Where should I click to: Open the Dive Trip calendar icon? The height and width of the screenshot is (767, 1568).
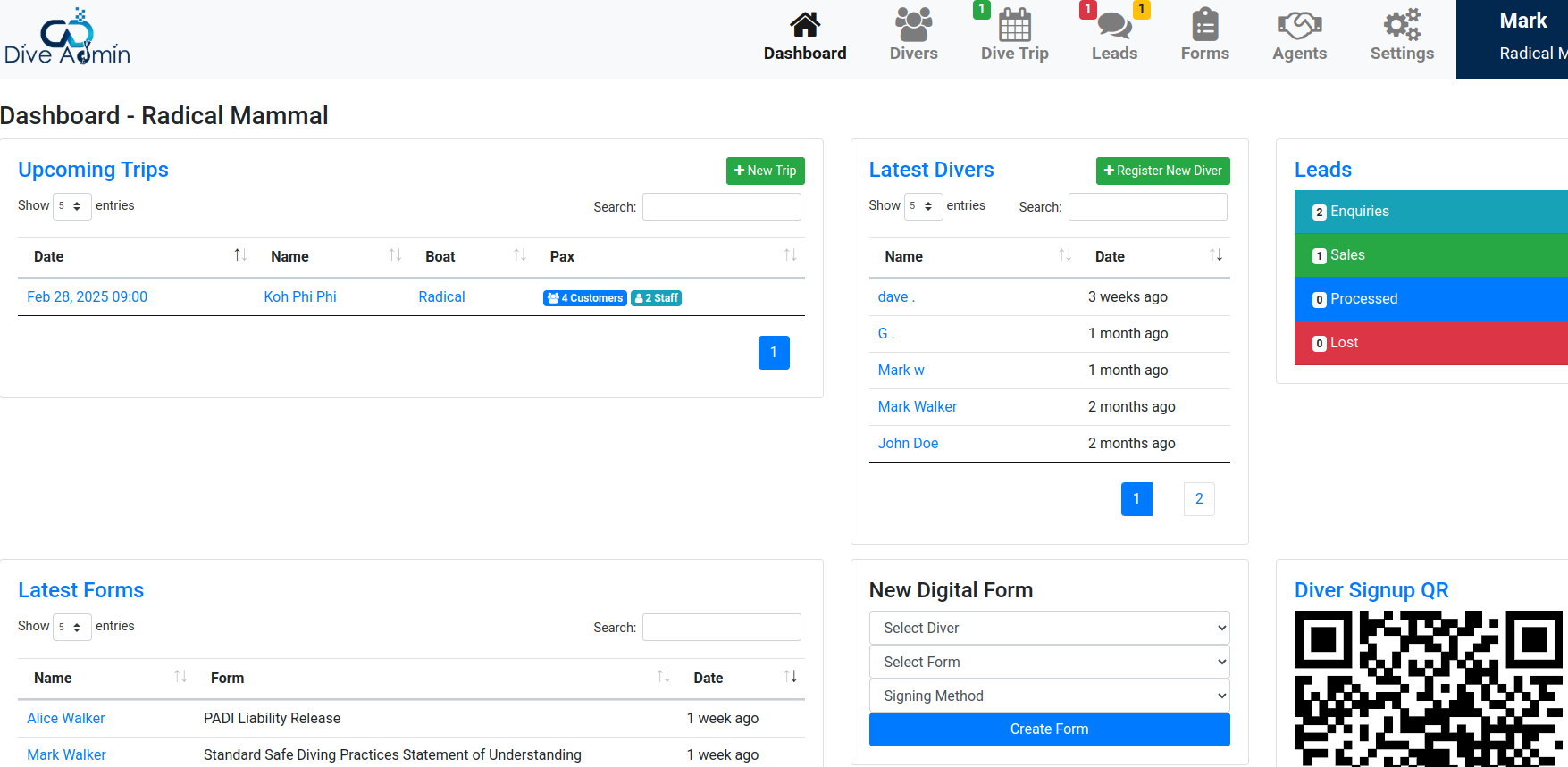tap(1014, 25)
